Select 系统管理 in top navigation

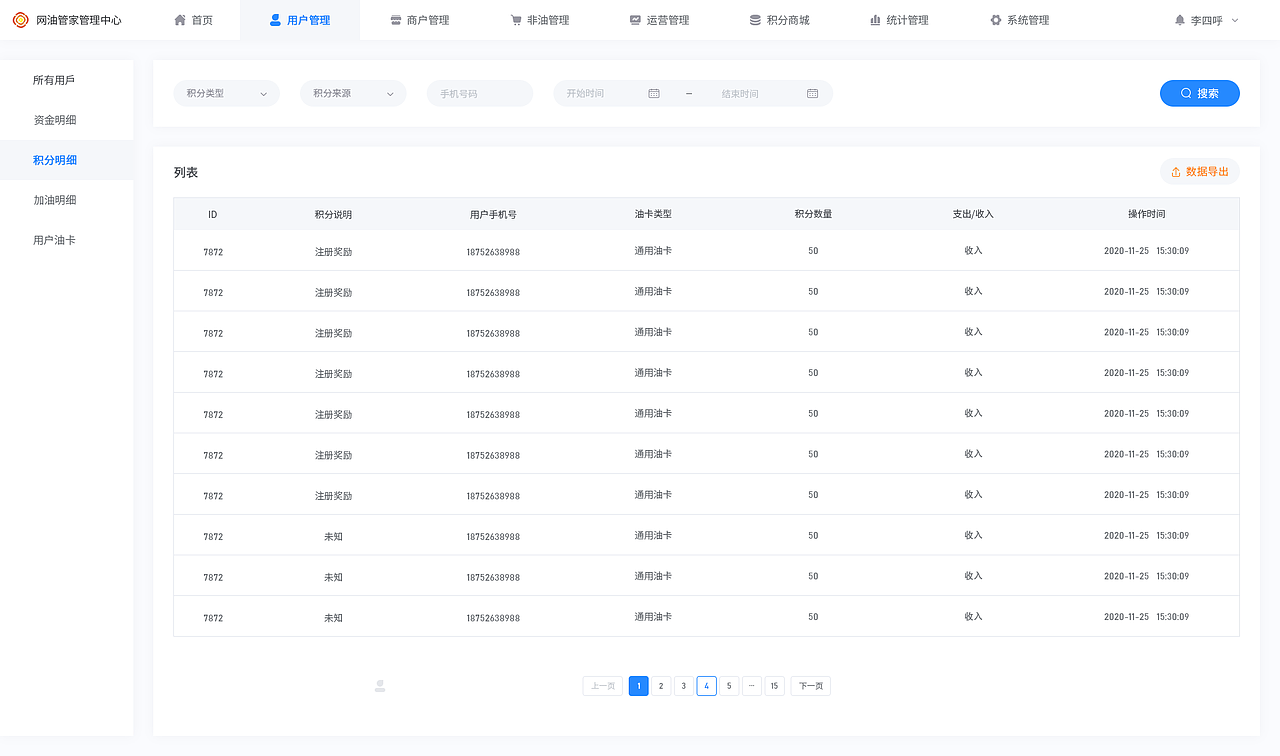click(1020, 20)
